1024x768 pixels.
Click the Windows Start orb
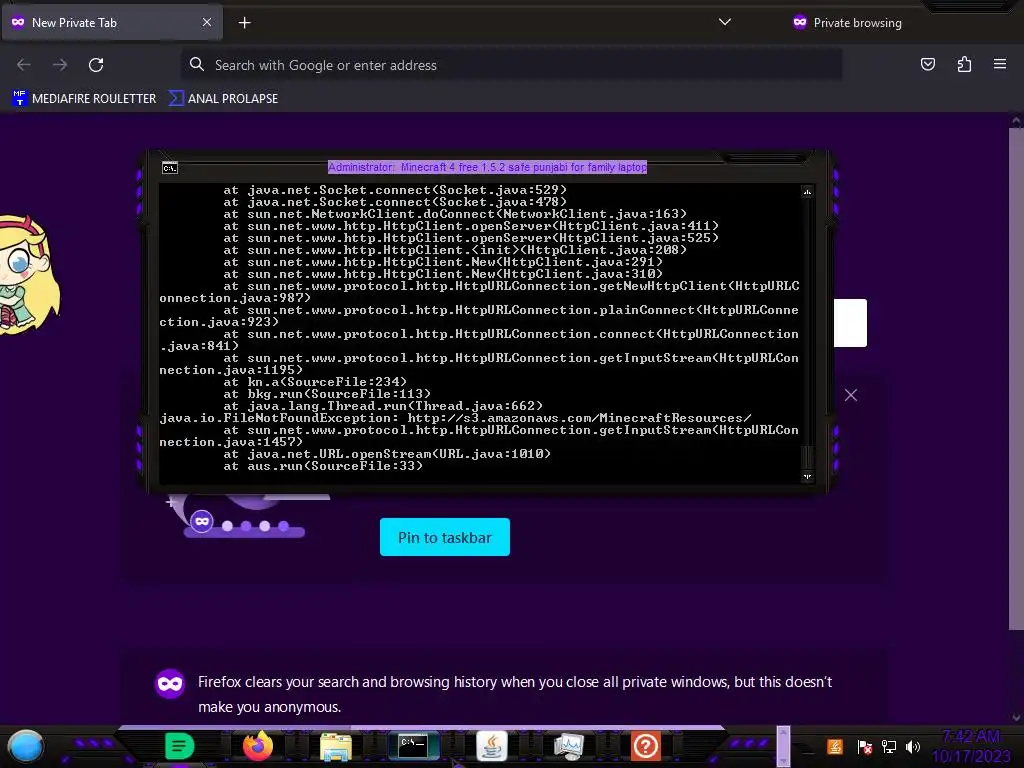26,746
